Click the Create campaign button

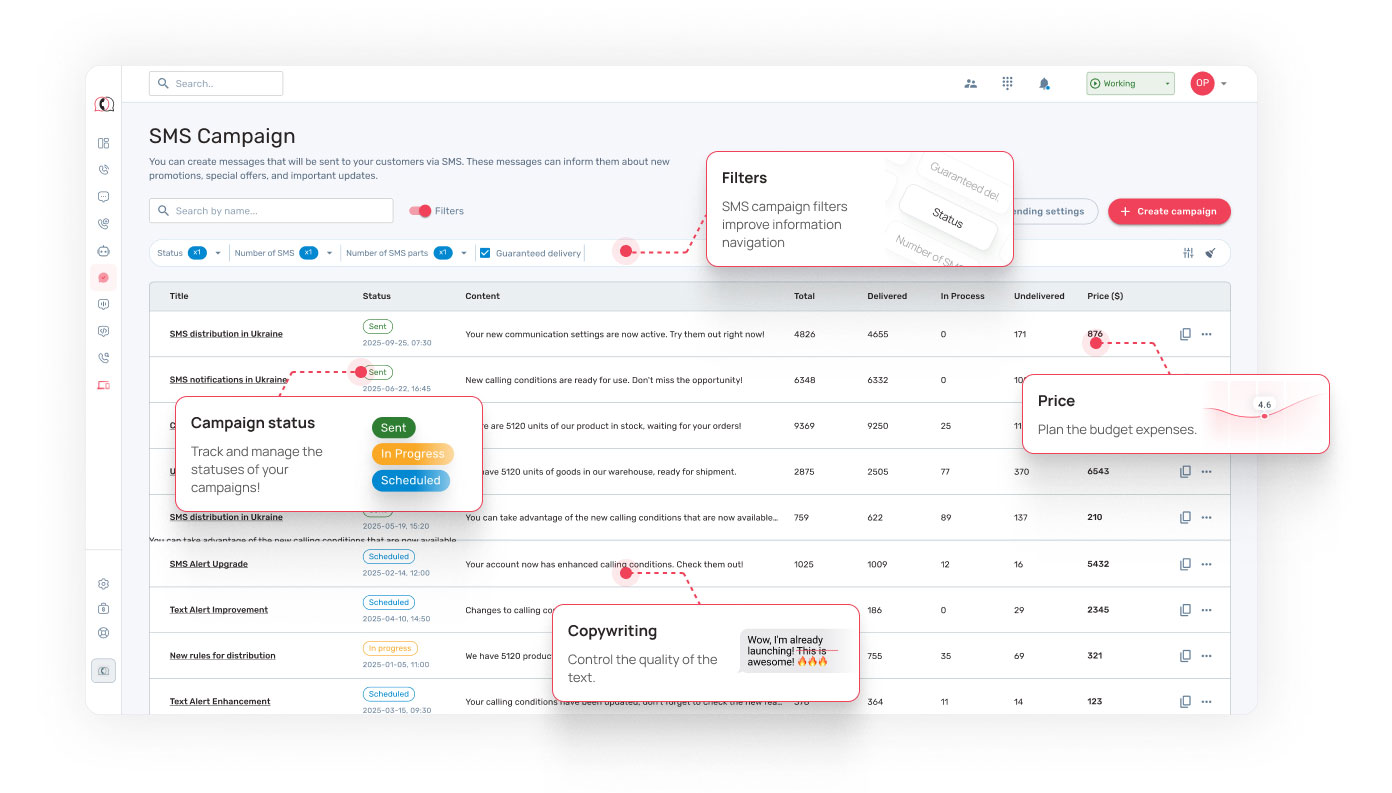pyautogui.click(x=1168, y=211)
